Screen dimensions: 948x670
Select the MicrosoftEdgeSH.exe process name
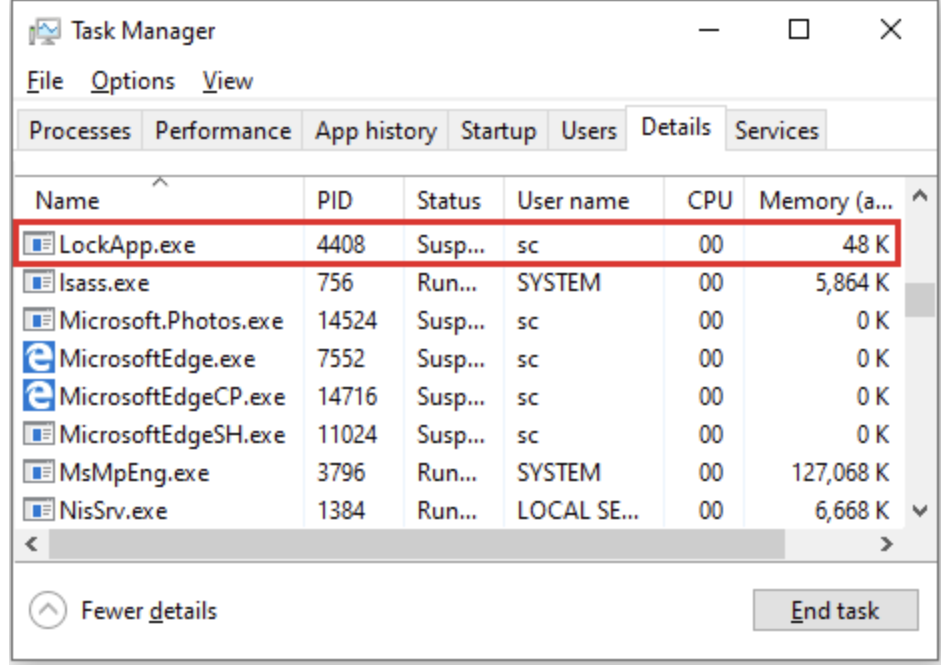pyautogui.click(x=172, y=435)
